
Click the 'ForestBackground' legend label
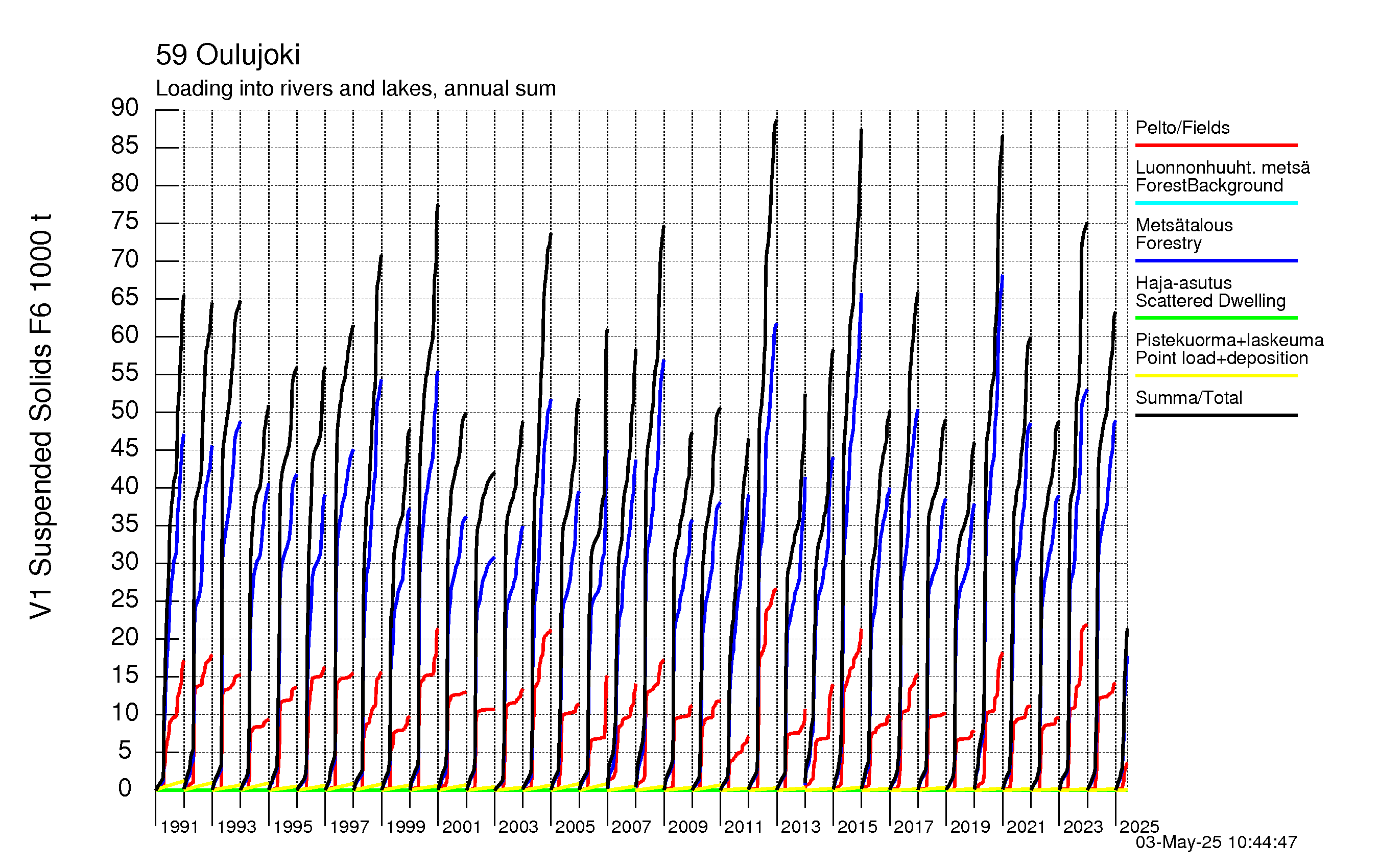pyautogui.click(x=1209, y=185)
